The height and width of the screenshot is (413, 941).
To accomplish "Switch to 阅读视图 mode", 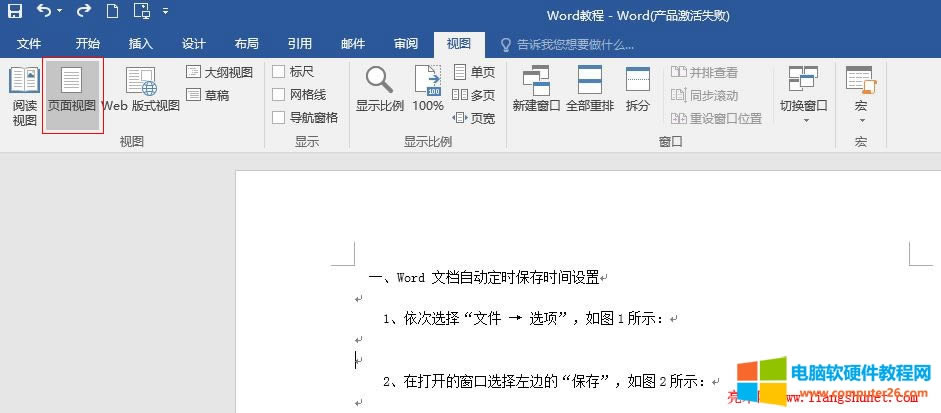I will click(x=25, y=96).
